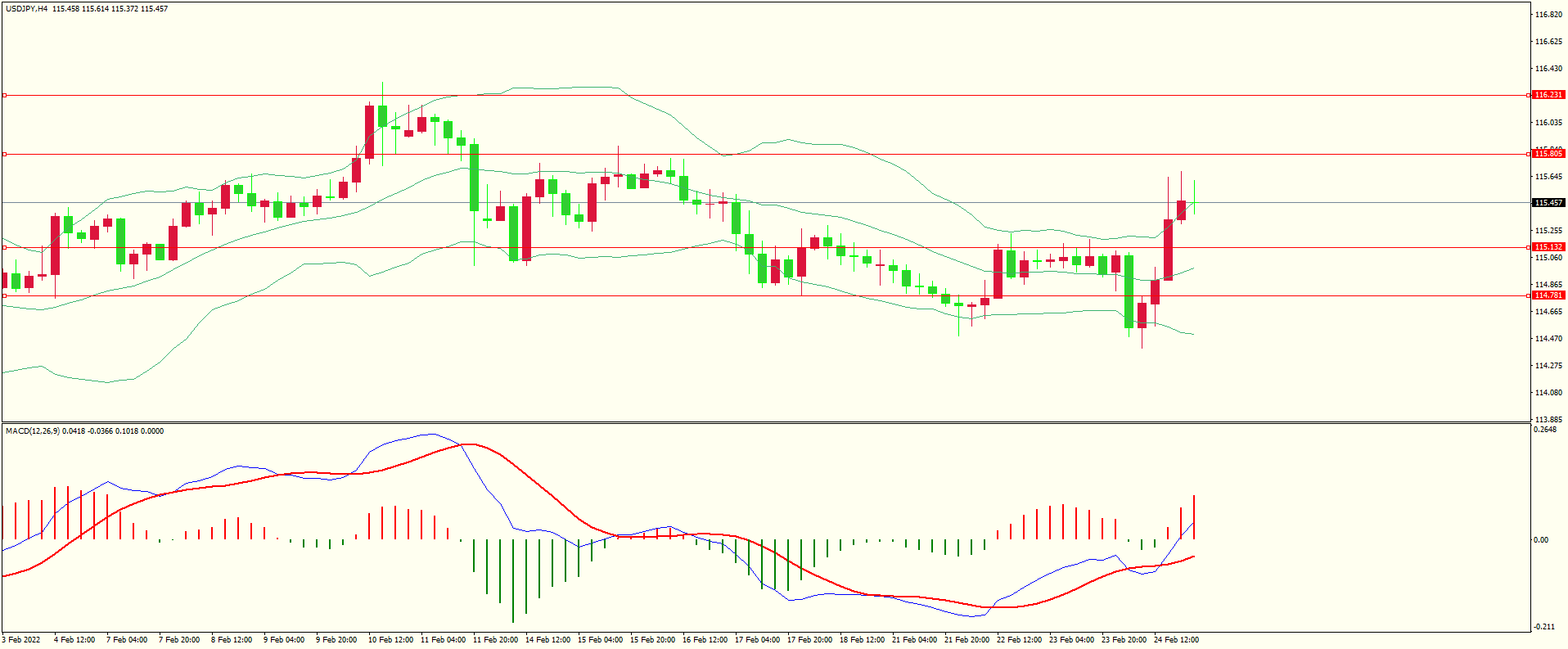Click the 7 Feb 04:00 time label
Screen dimensions: 1568x649
[x=127, y=640]
